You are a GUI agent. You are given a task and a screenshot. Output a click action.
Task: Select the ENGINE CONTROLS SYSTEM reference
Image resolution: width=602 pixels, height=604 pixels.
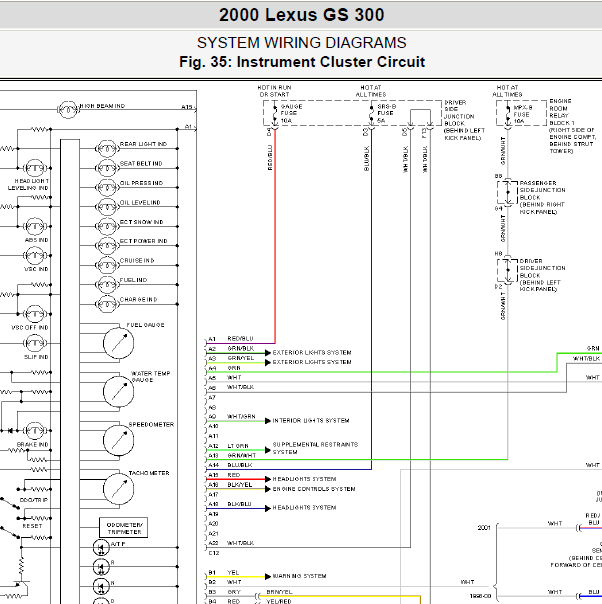pos(314,489)
